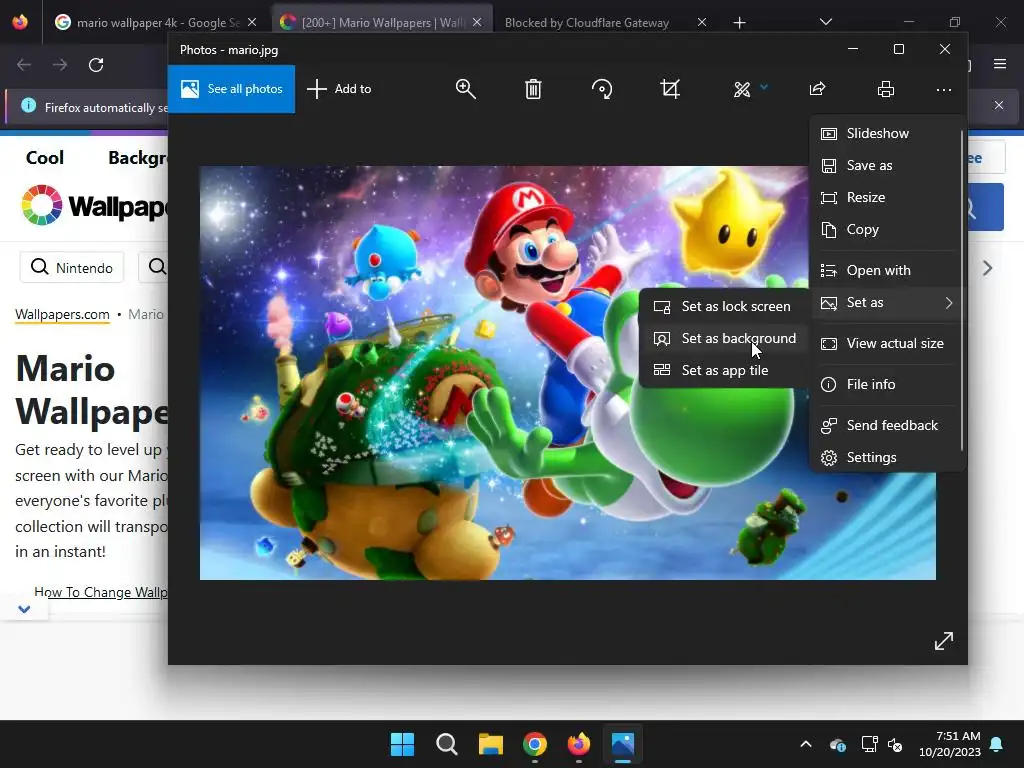Open Settings from the Photos menu

click(x=886, y=458)
